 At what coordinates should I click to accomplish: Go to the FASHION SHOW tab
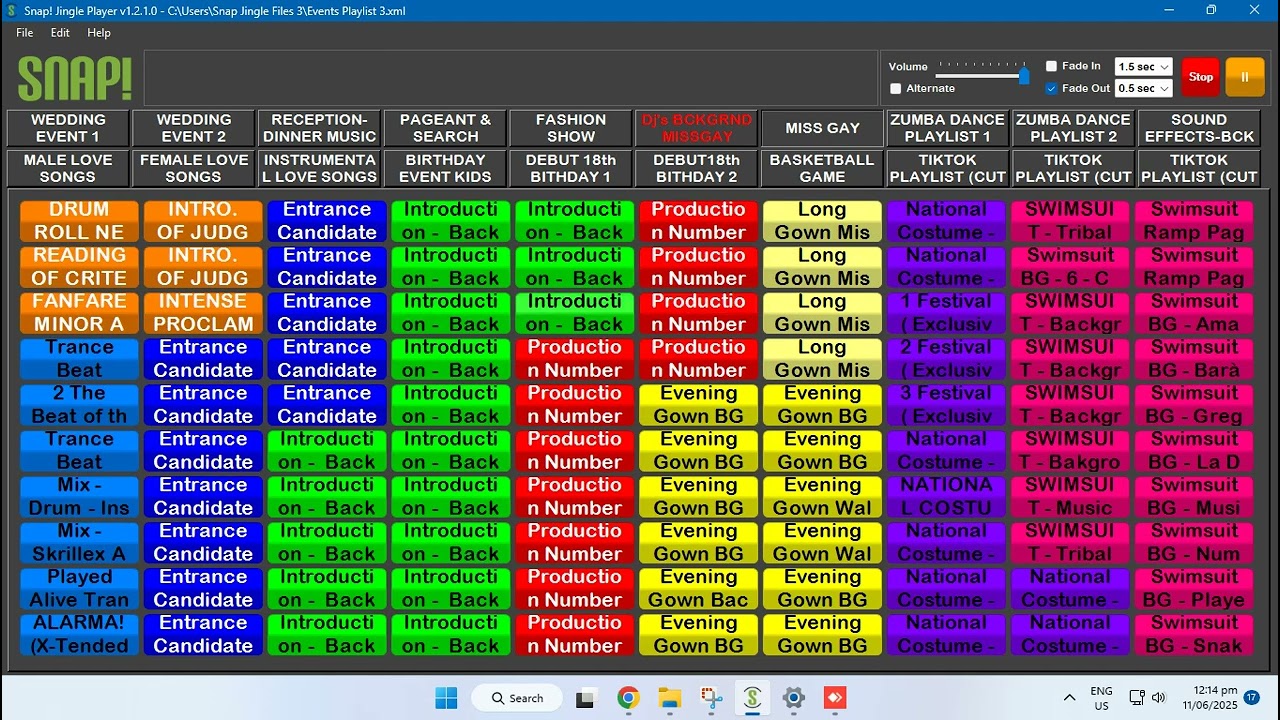[571, 128]
